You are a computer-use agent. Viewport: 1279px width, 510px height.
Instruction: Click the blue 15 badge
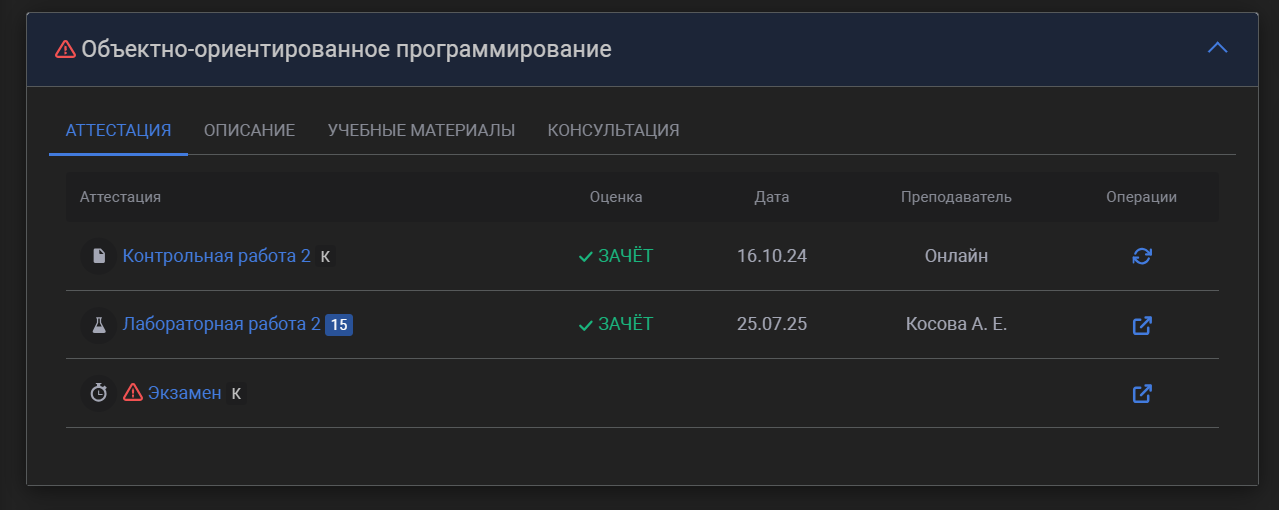[339, 325]
